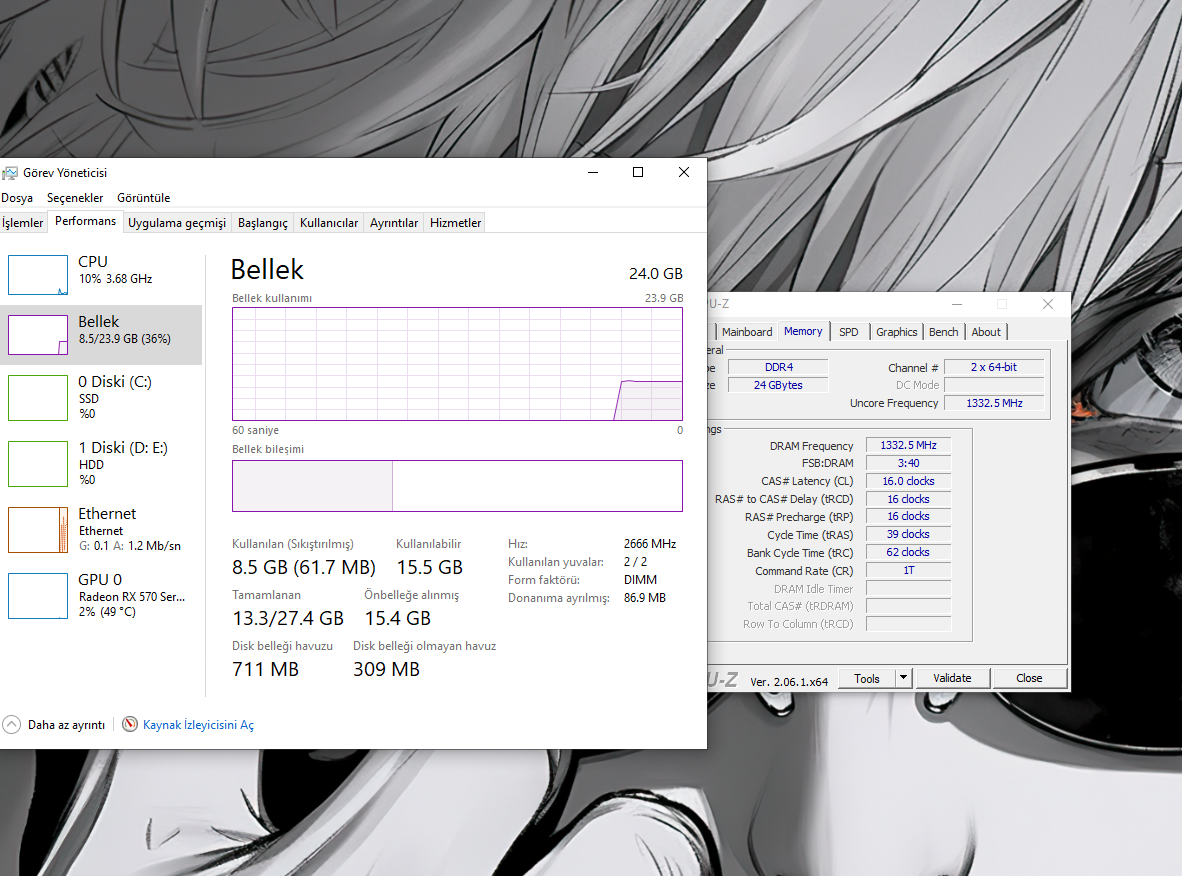This screenshot has width=1182, height=876.
Task: Click the 24.0 GB total memory label
Action: click(656, 274)
